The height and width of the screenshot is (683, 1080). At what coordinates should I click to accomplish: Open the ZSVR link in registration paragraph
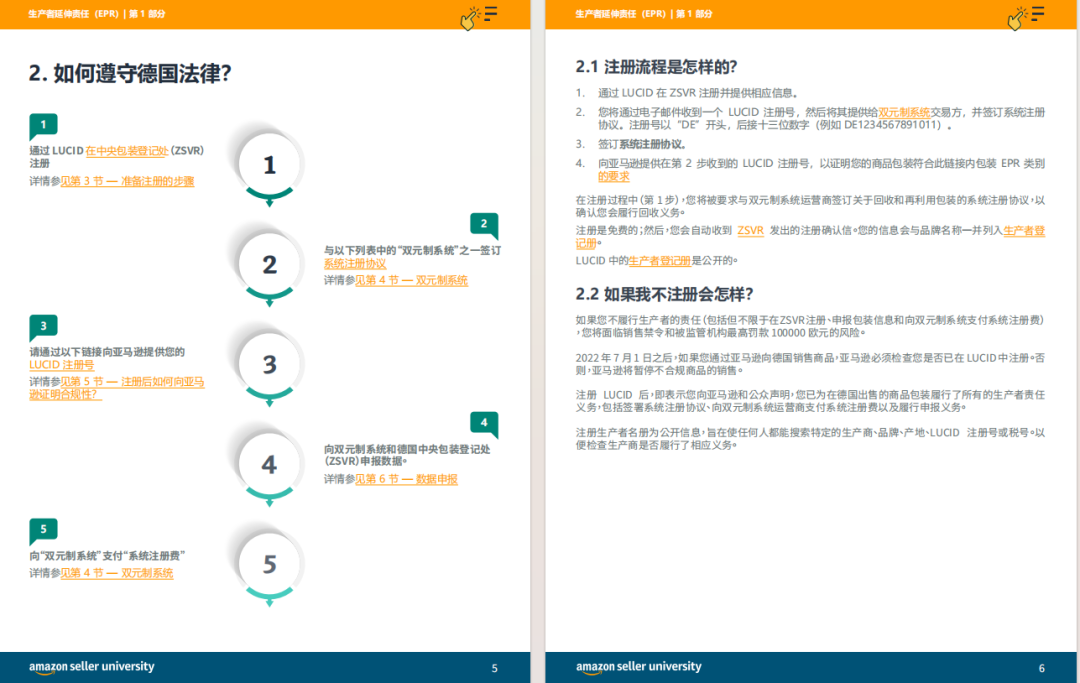pyautogui.click(x=750, y=231)
